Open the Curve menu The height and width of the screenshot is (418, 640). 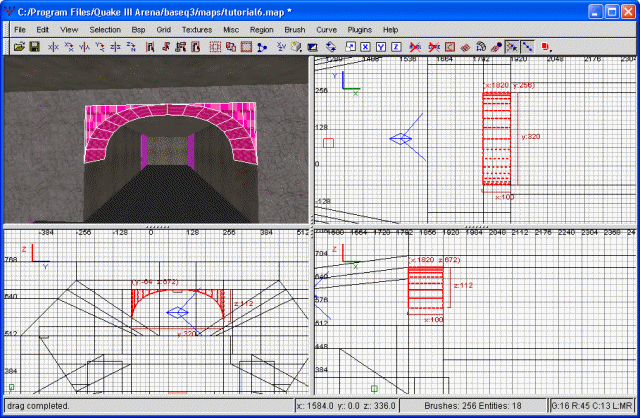[x=327, y=30]
